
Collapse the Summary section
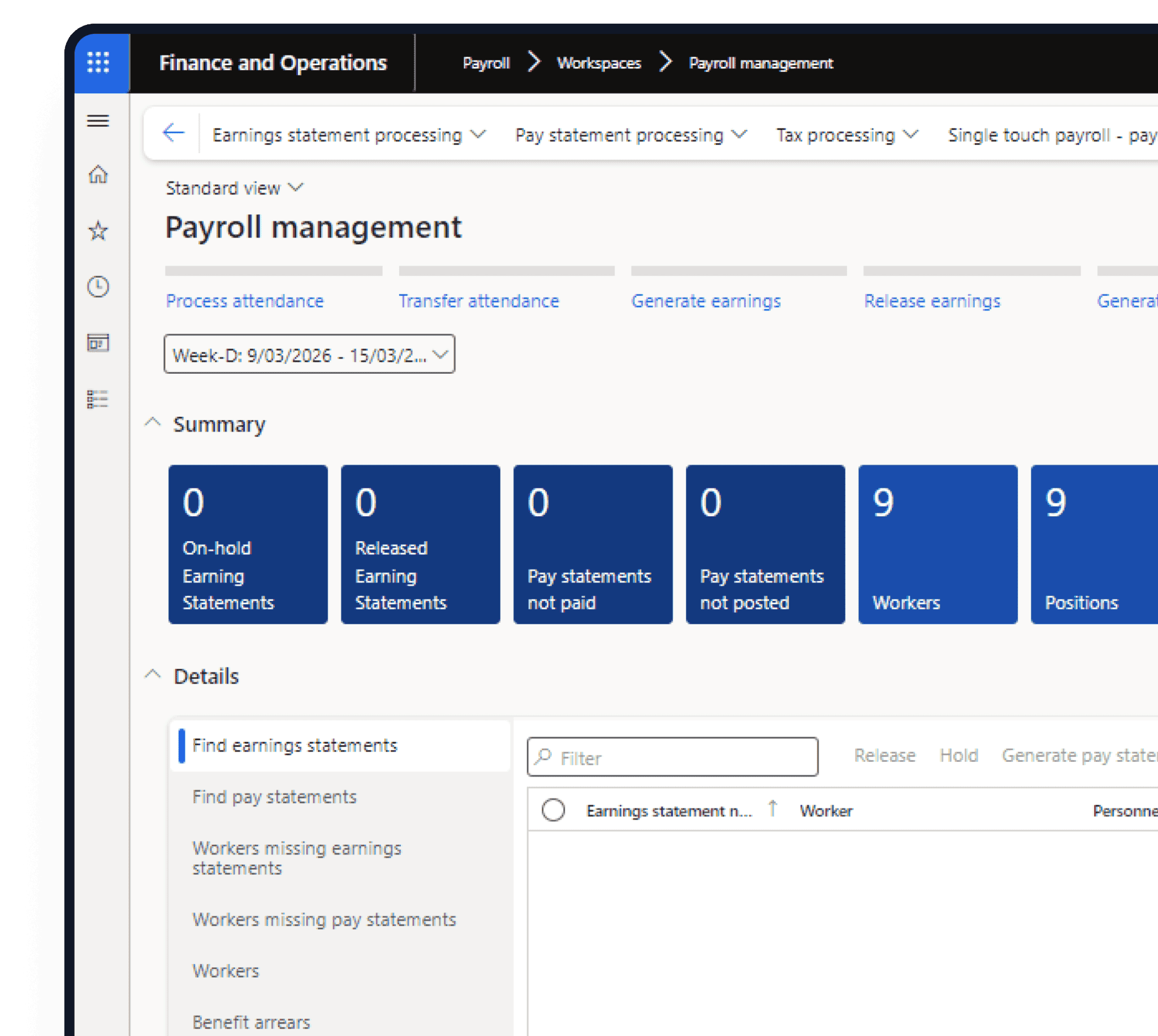click(x=153, y=423)
